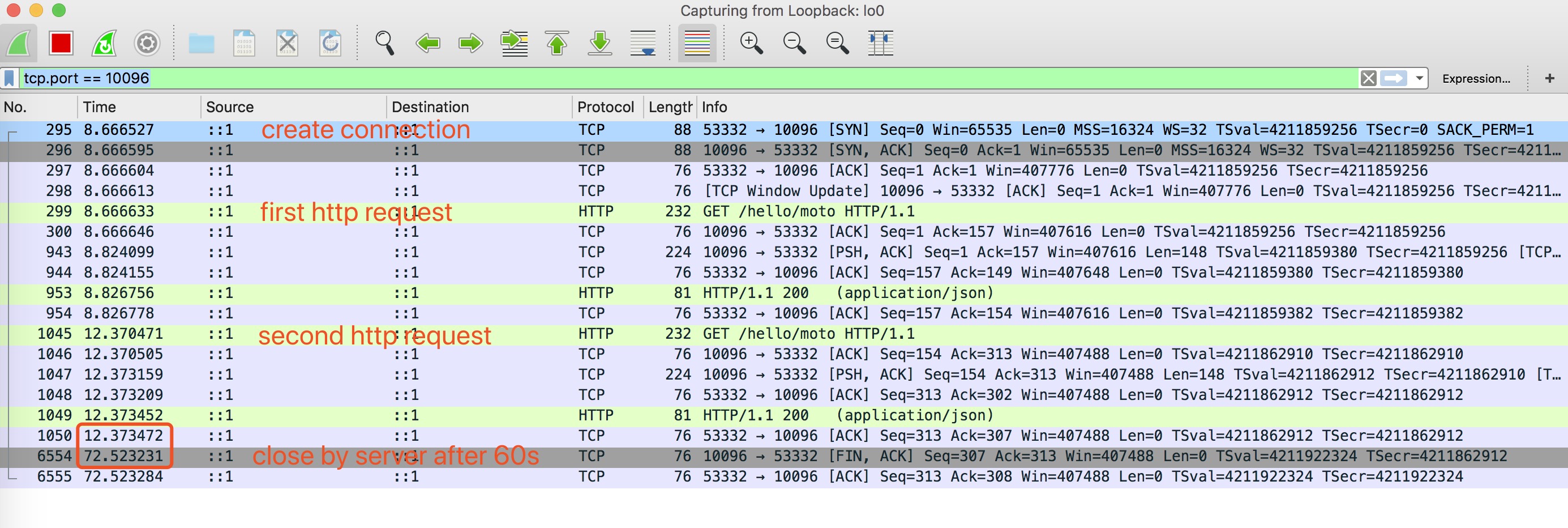Open the Expression… filter builder

[x=1476, y=79]
